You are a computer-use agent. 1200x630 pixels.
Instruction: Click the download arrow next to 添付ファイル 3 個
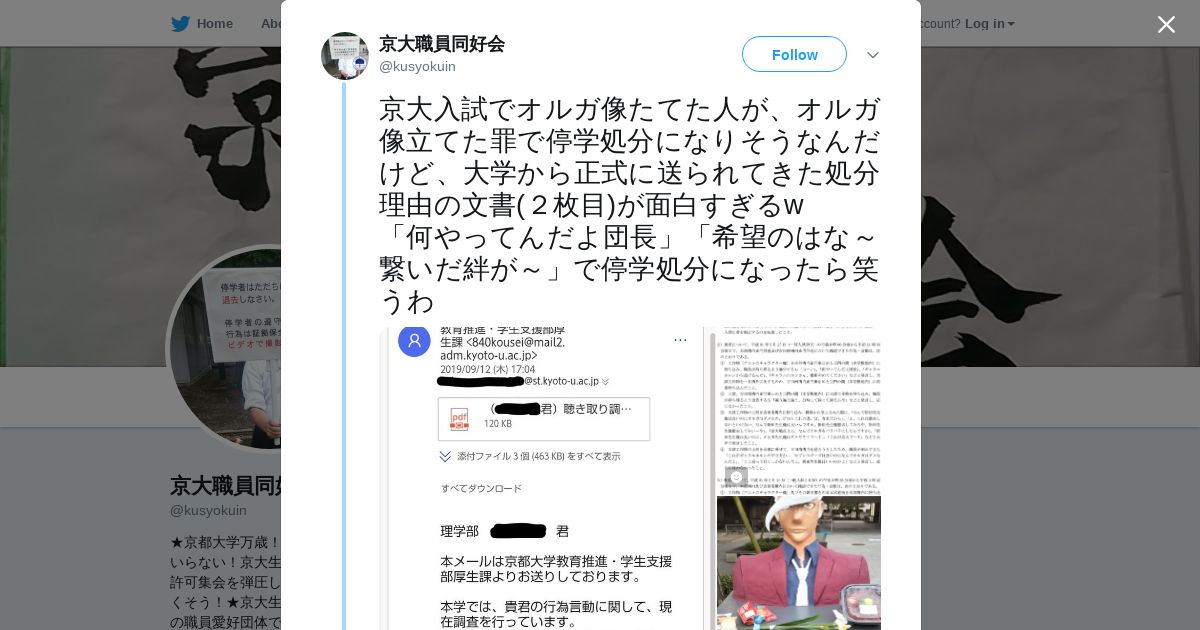point(445,456)
